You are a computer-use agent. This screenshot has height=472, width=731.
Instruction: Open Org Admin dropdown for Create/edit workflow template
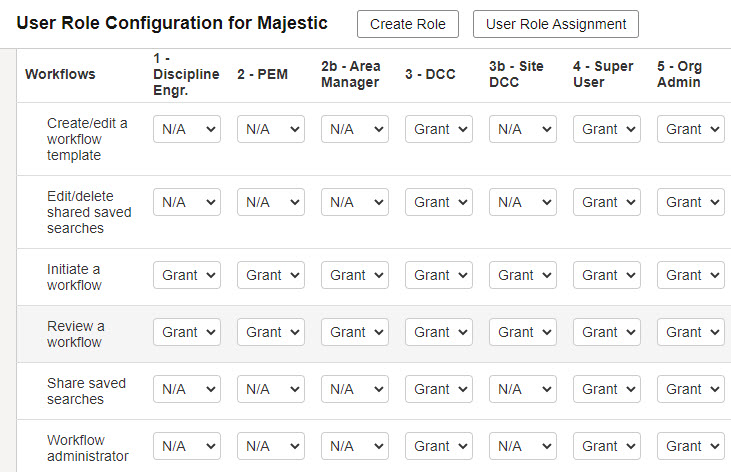click(690, 129)
